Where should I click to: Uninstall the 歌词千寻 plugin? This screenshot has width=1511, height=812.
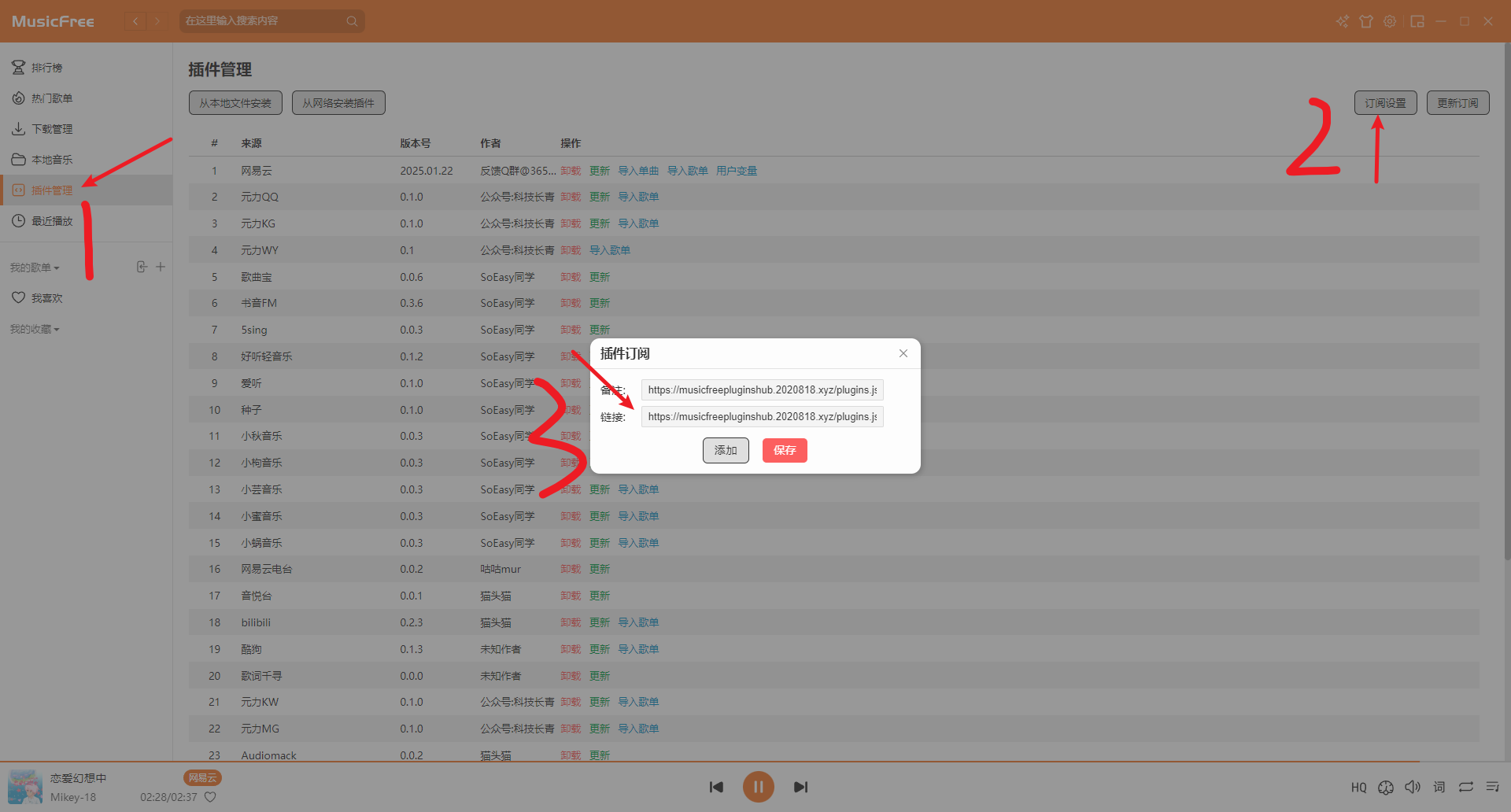click(571, 676)
